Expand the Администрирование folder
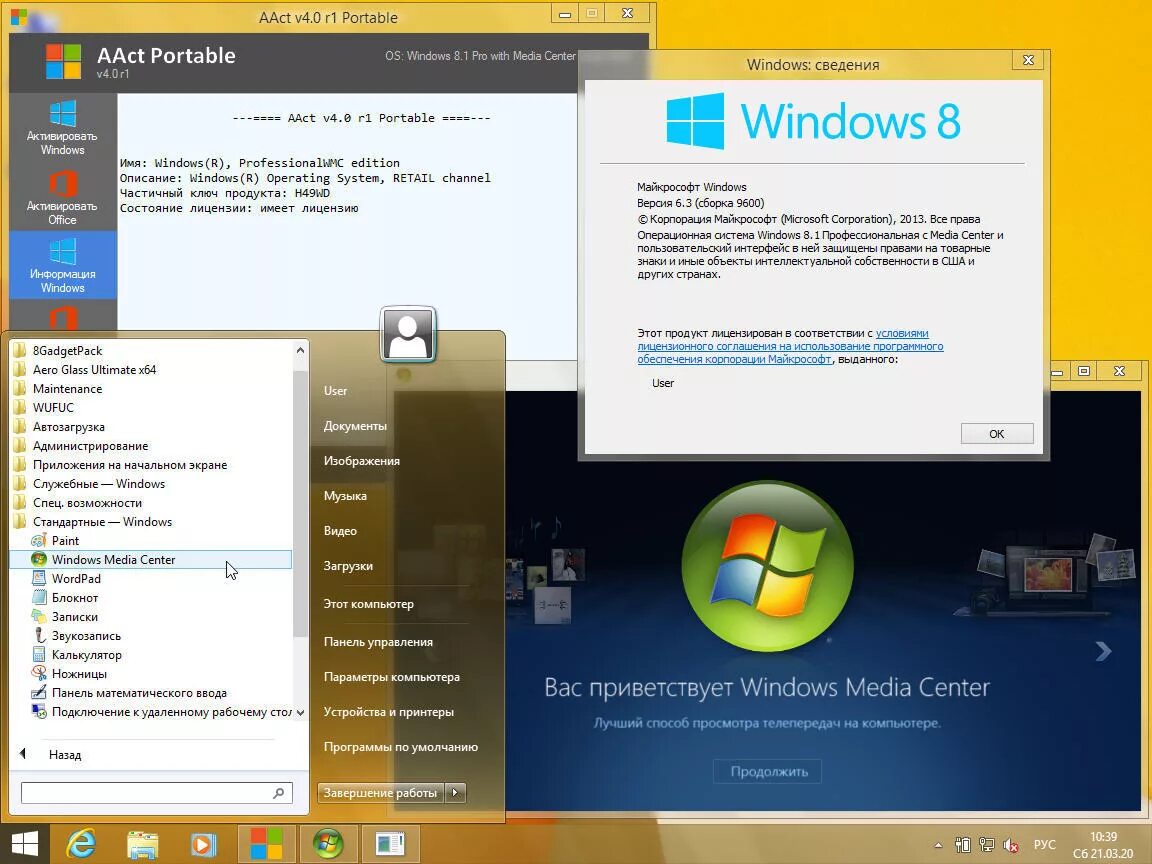The width and height of the screenshot is (1152, 864). (90, 446)
